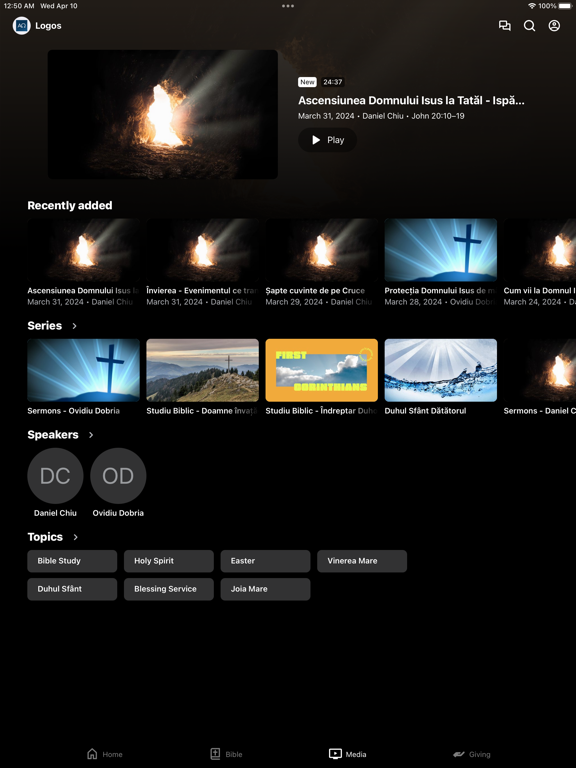Tap the Logos app name text

[48, 26]
